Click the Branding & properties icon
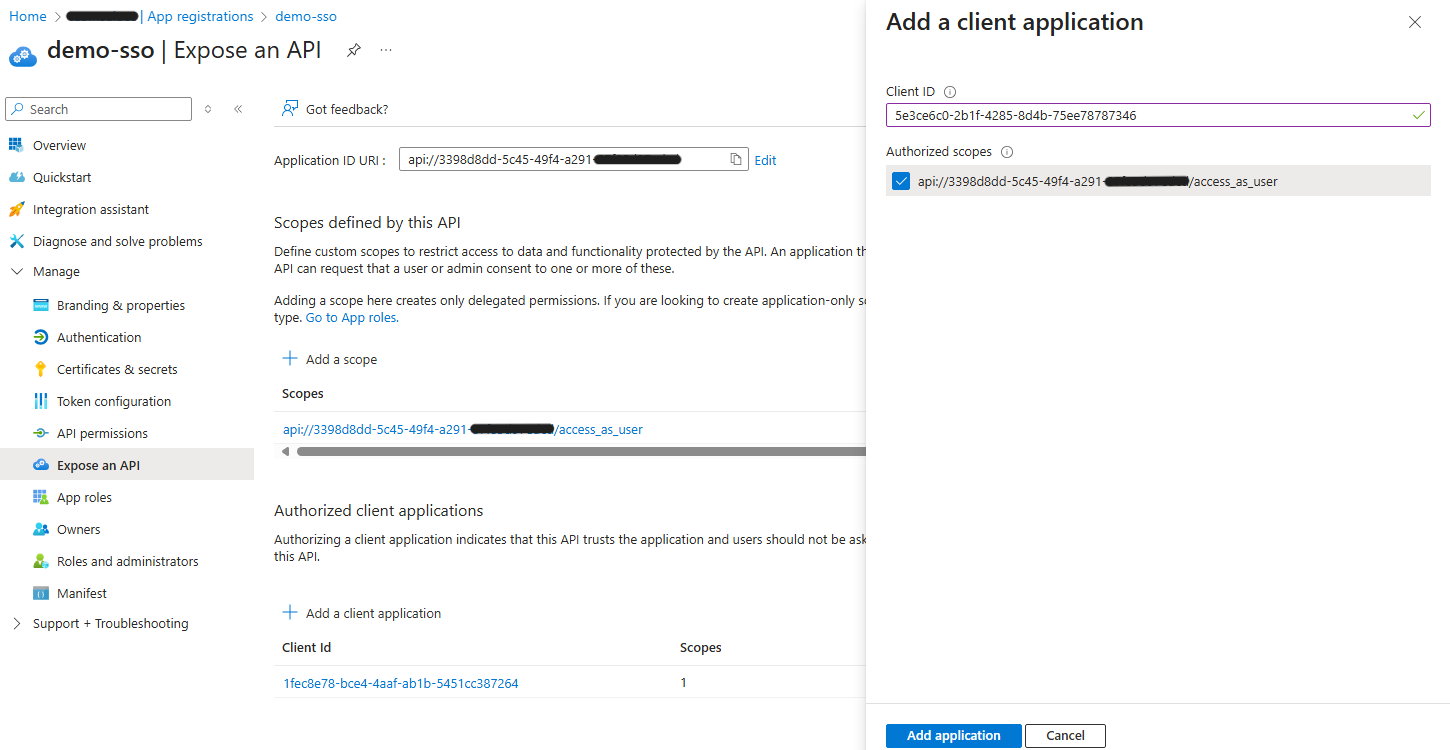Viewport: 1450px width, 750px height. click(x=40, y=305)
